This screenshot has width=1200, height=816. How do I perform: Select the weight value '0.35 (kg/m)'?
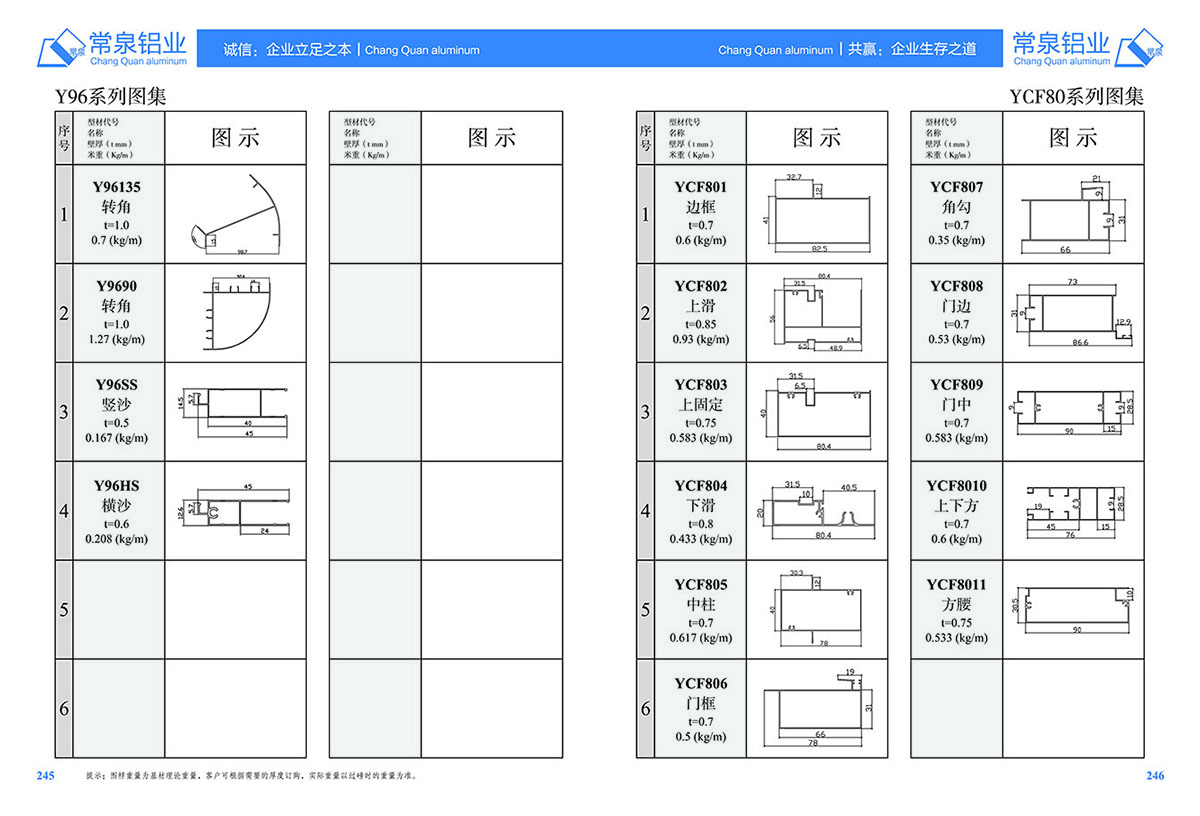coord(957,240)
